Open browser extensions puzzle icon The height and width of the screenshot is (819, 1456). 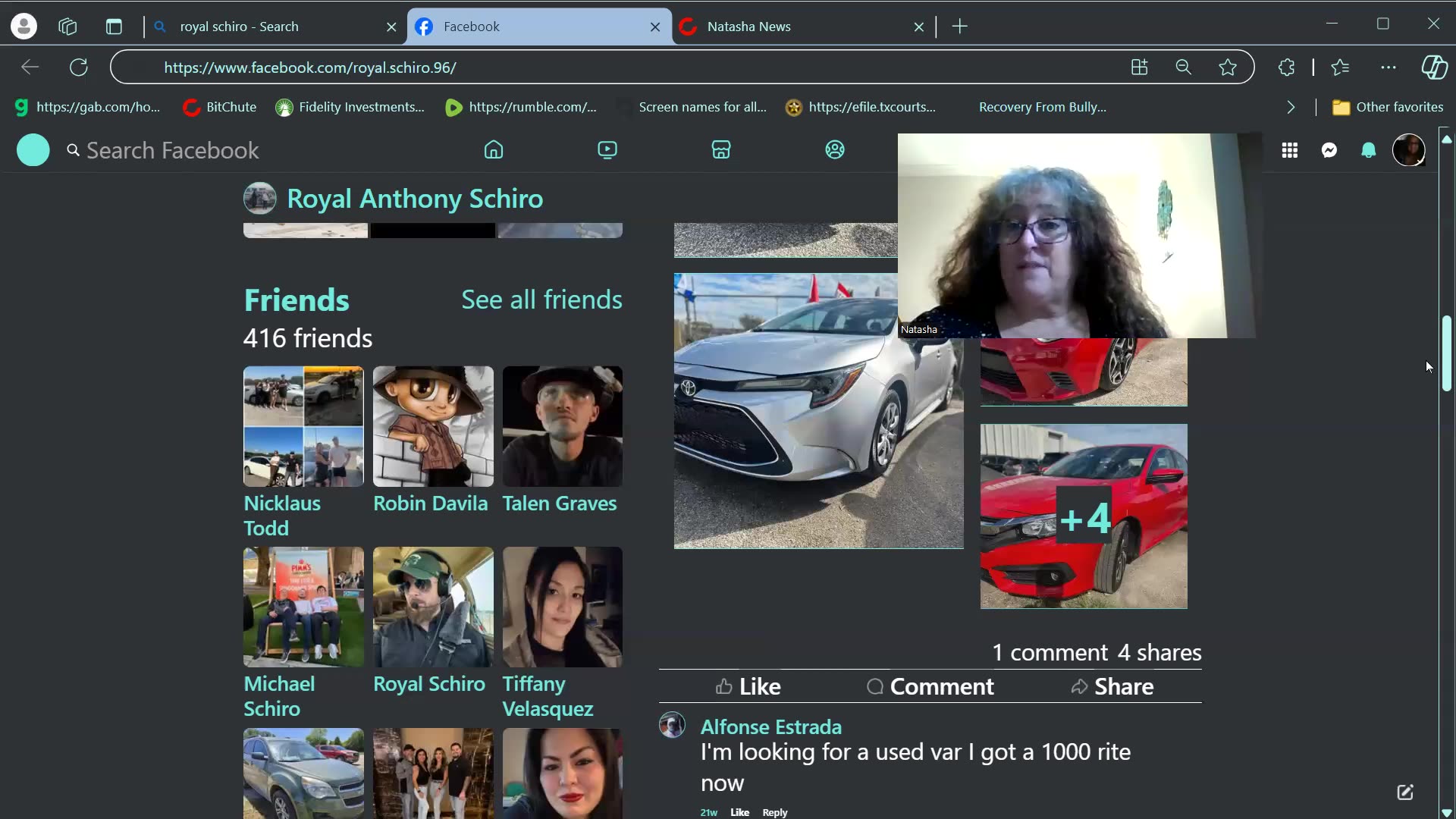point(1287,67)
